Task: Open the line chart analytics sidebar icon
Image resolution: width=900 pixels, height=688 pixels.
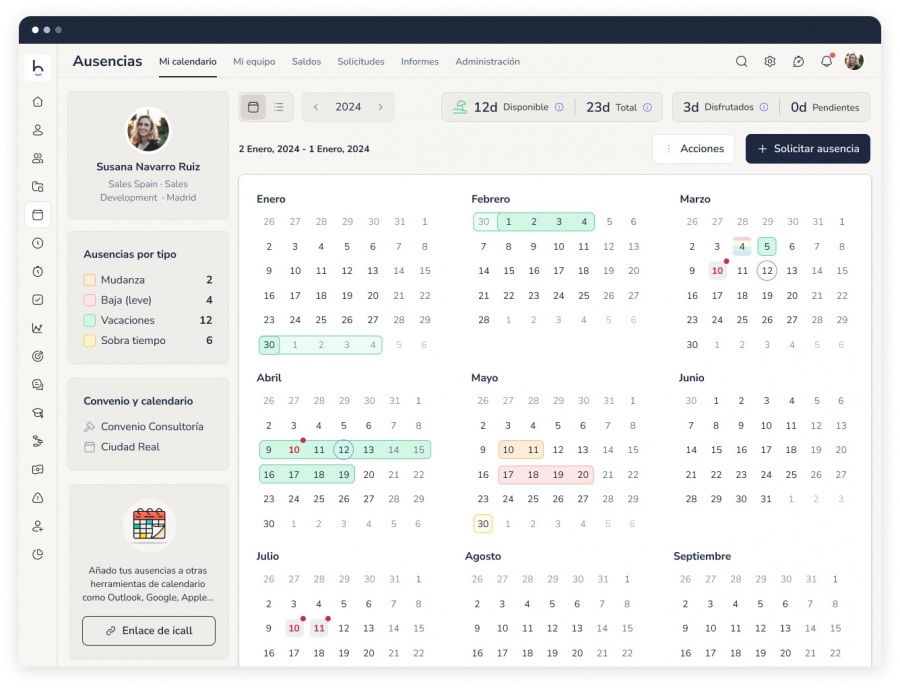Action: pos(38,328)
